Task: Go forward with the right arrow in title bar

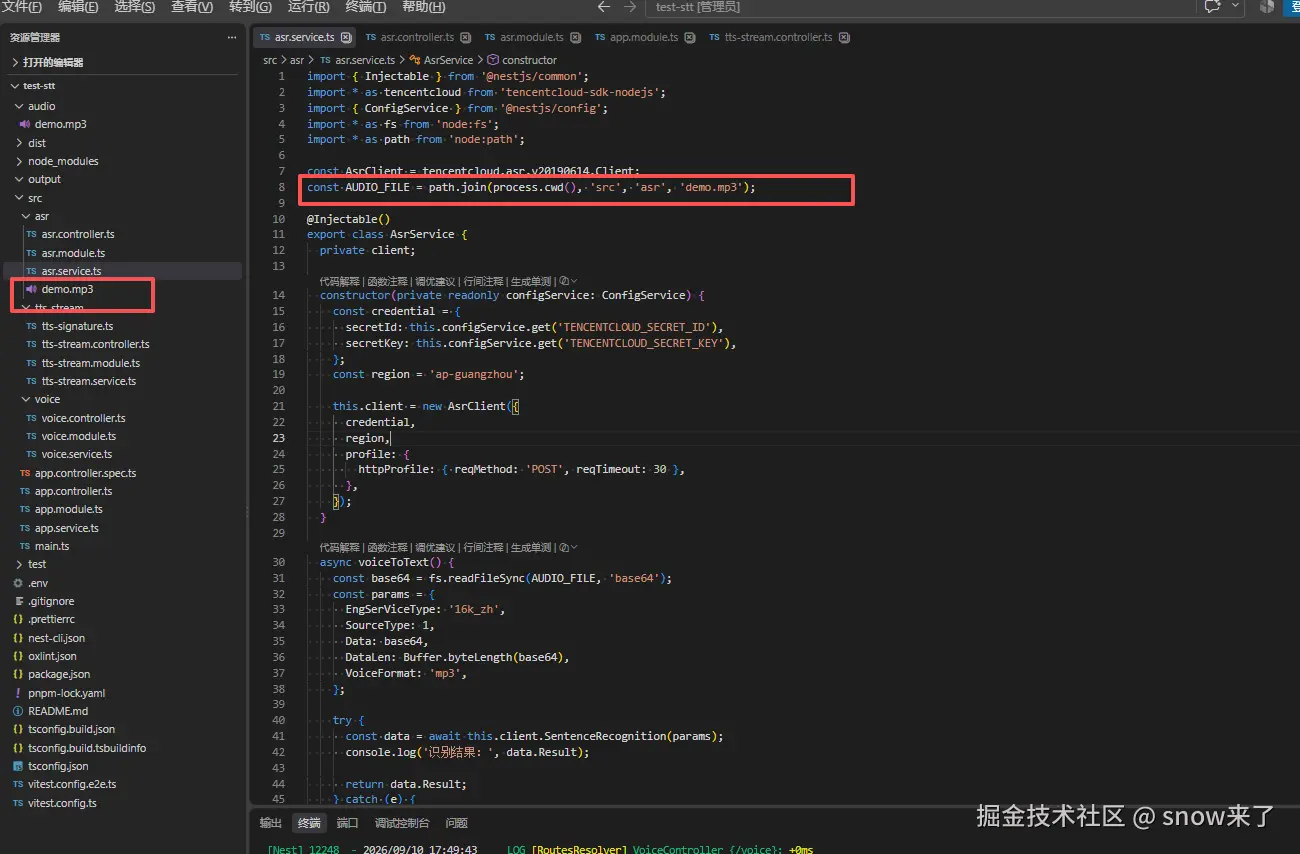Action: 629,7
